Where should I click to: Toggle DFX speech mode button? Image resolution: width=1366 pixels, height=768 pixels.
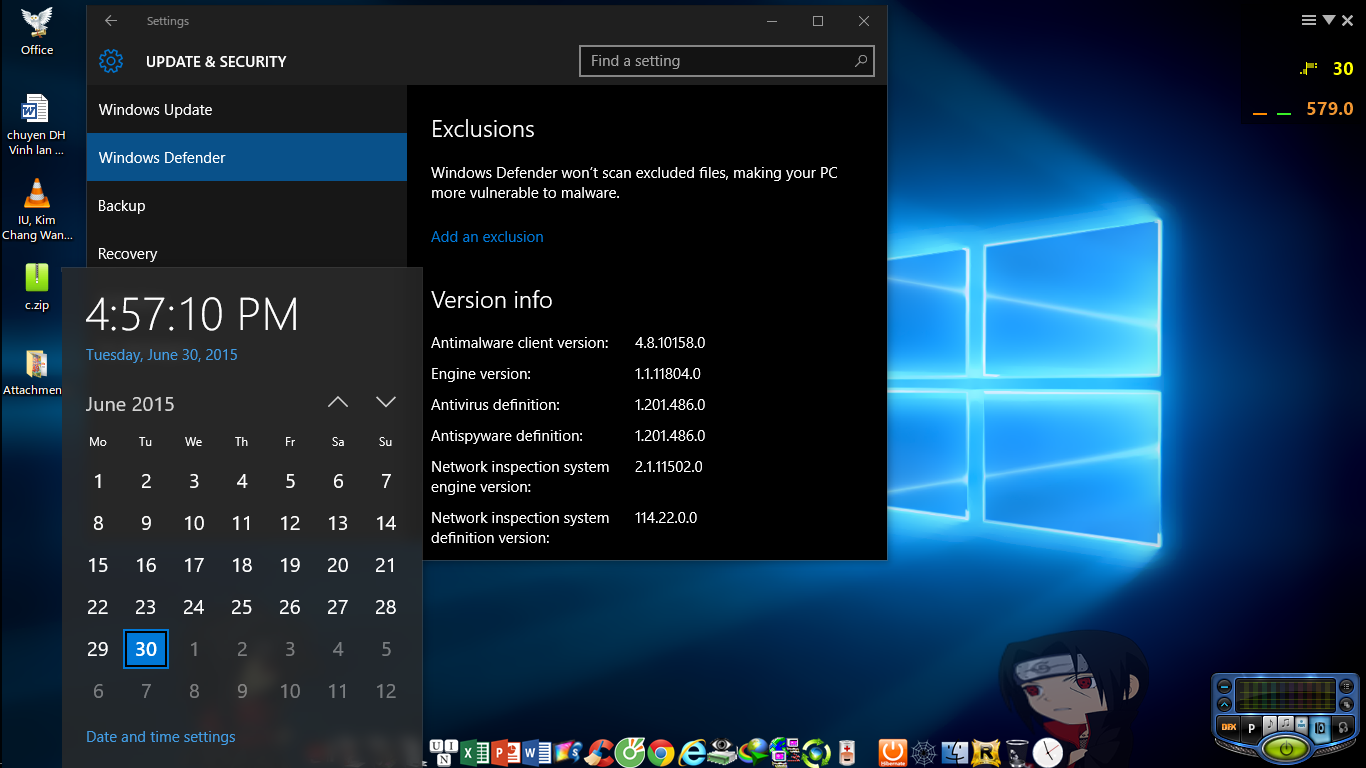(x=1302, y=725)
